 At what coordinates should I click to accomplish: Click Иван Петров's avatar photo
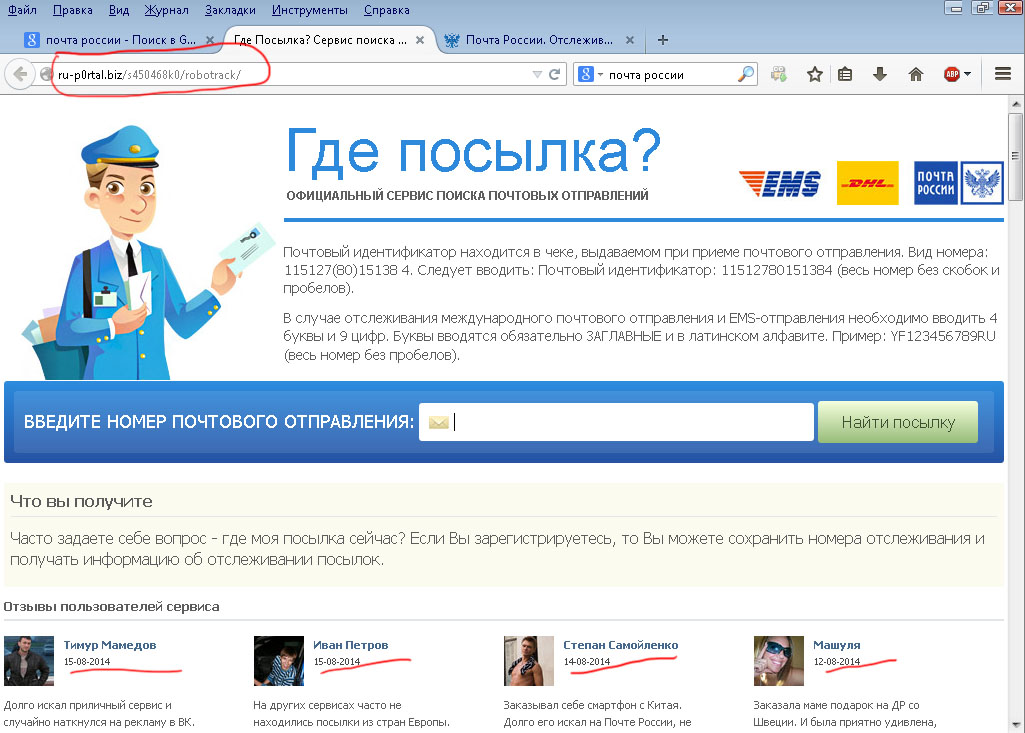coord(279,660)
